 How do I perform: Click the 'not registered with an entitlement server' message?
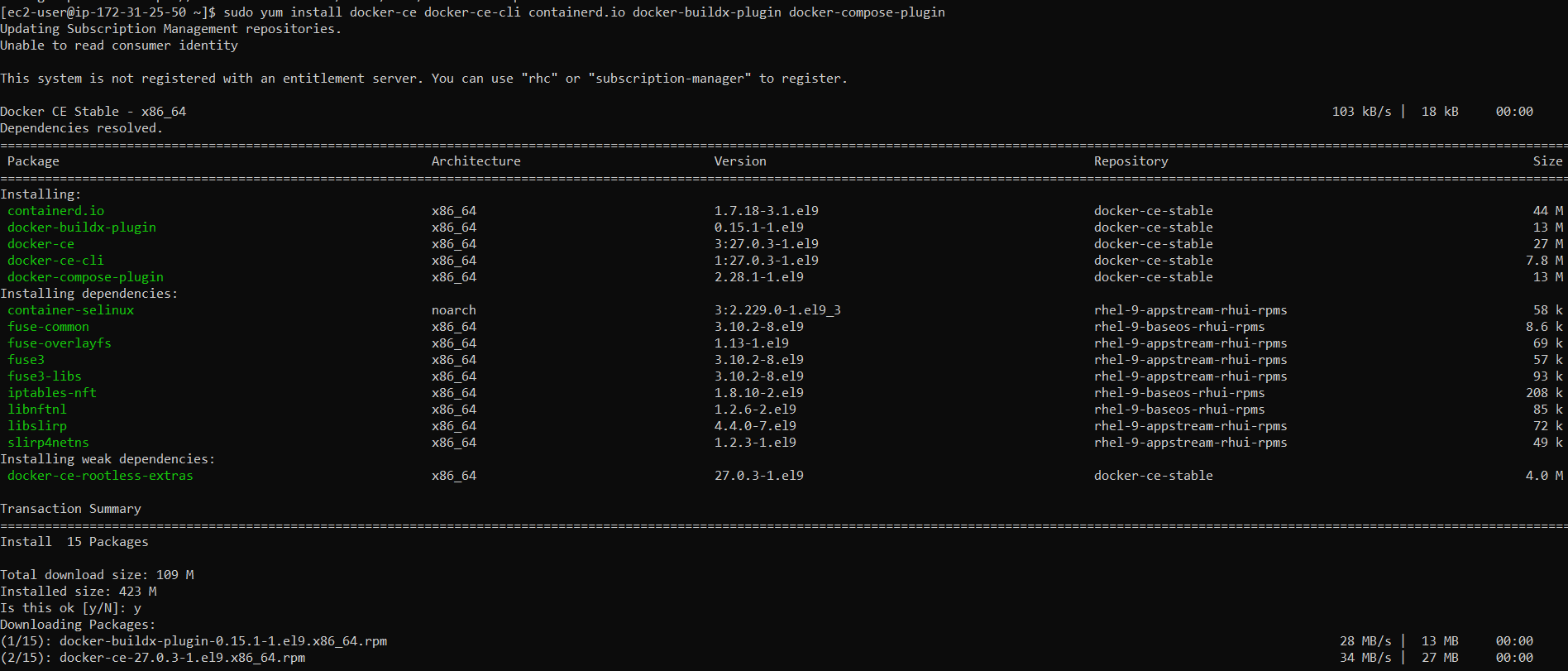coord(423,79)
